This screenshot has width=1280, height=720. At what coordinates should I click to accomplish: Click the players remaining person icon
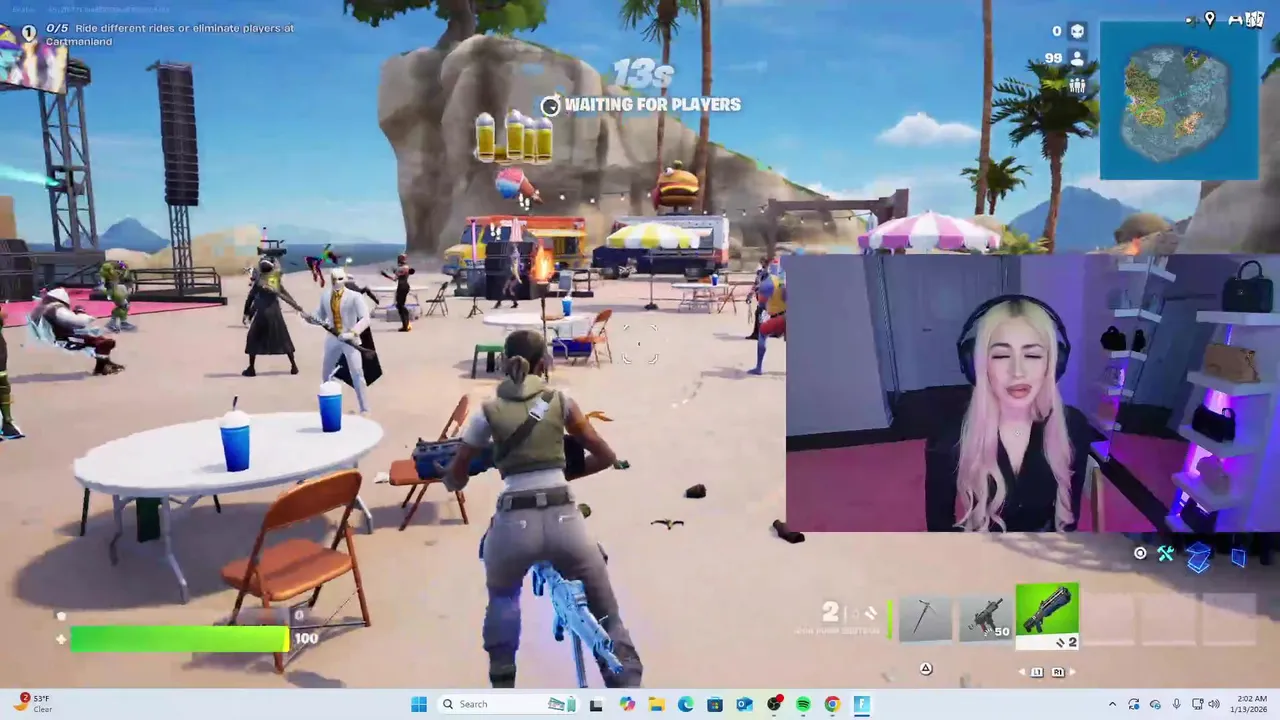point(1077,59)
